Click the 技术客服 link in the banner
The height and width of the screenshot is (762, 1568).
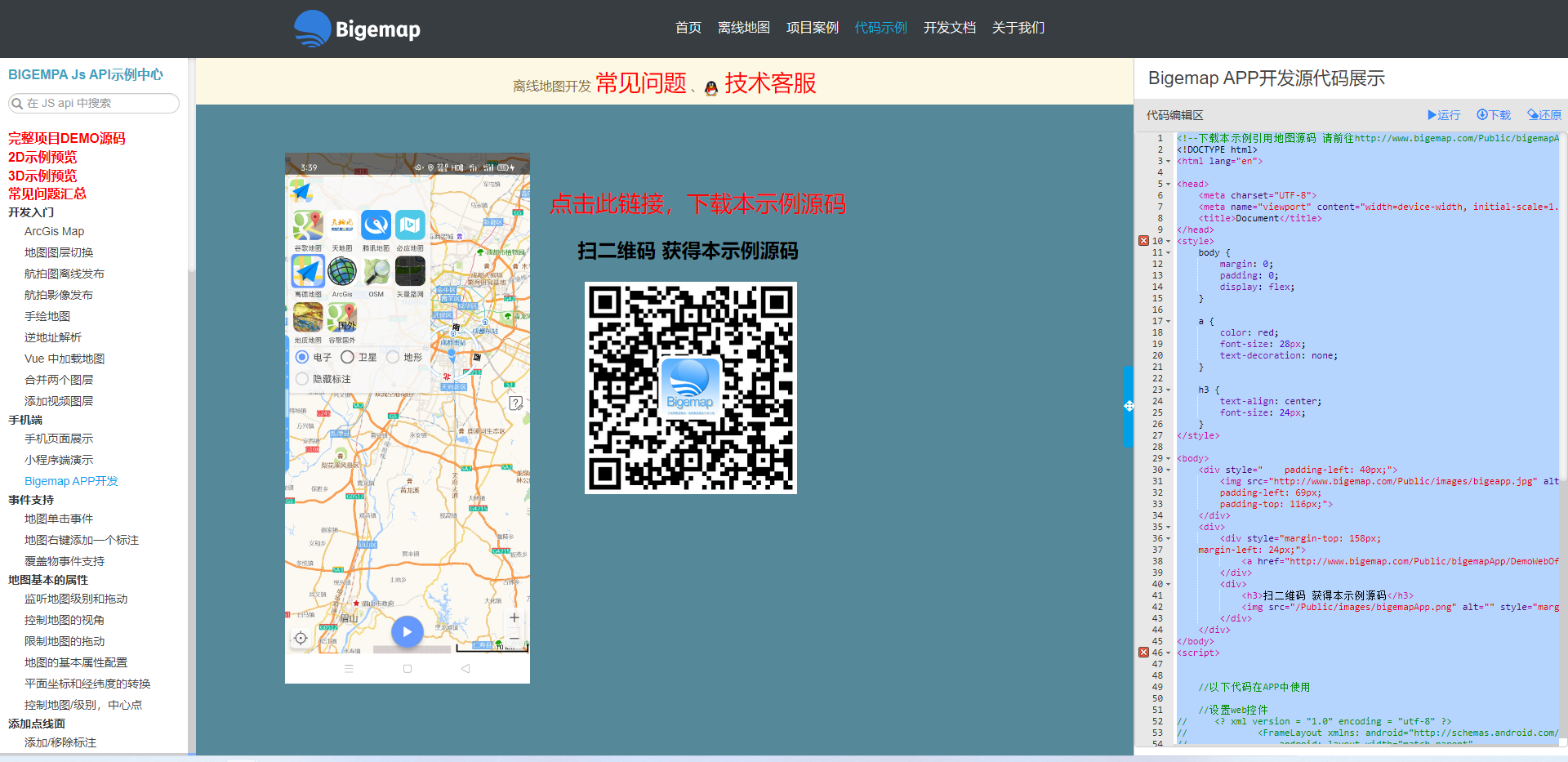click(x=770, y=83)
